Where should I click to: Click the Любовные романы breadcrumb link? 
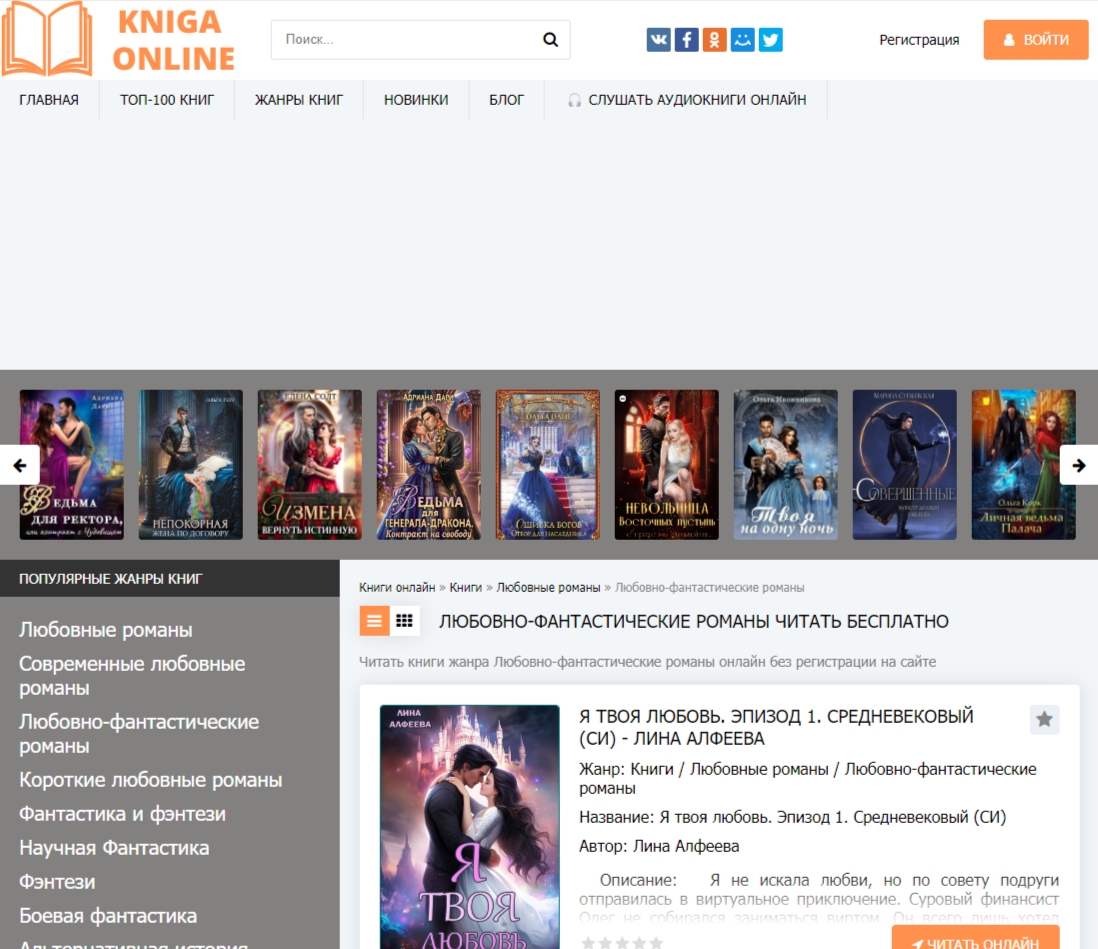(548, 588)
